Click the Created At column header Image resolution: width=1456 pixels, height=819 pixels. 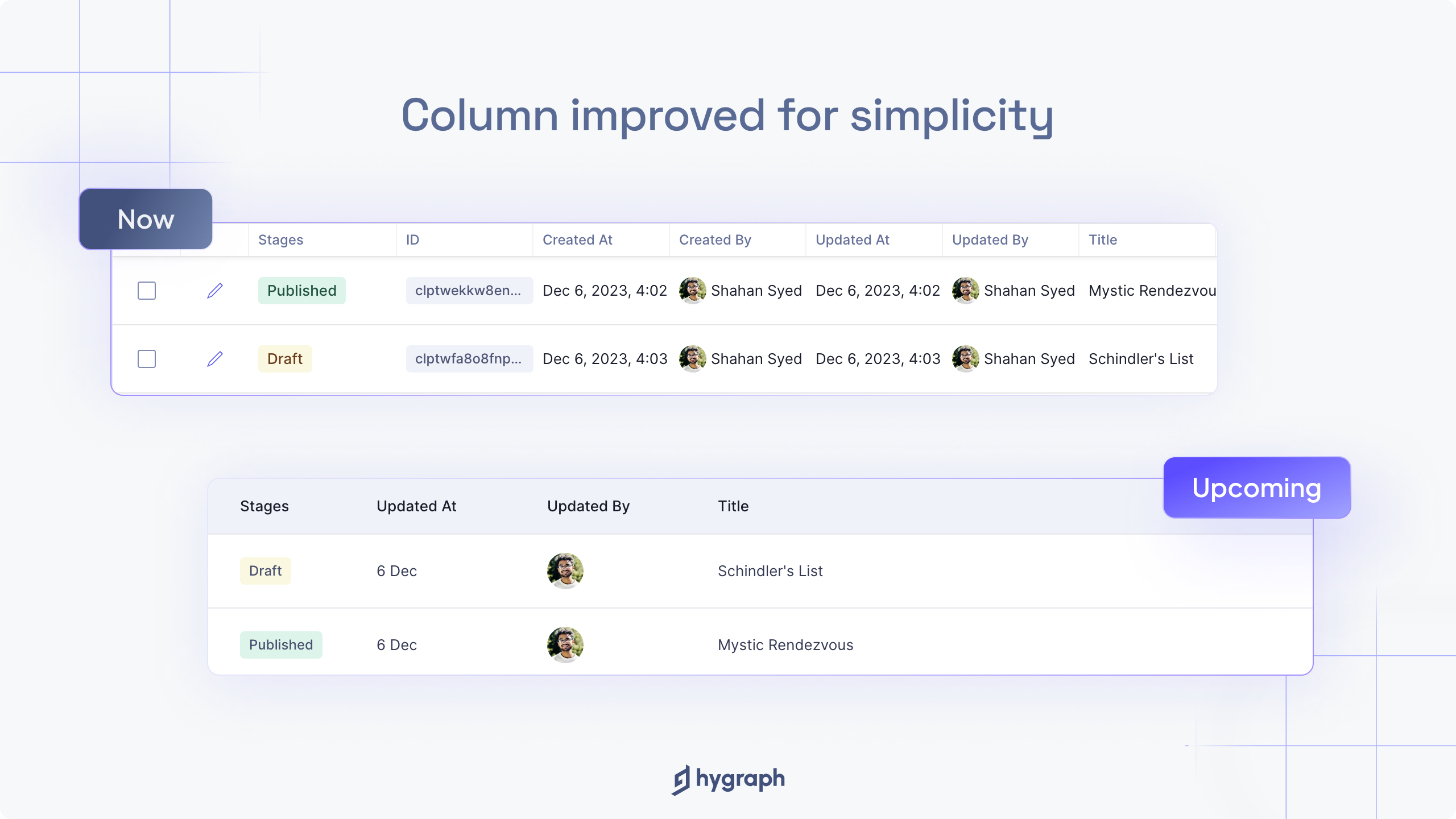pyautogui.click(x=577, y=240)
